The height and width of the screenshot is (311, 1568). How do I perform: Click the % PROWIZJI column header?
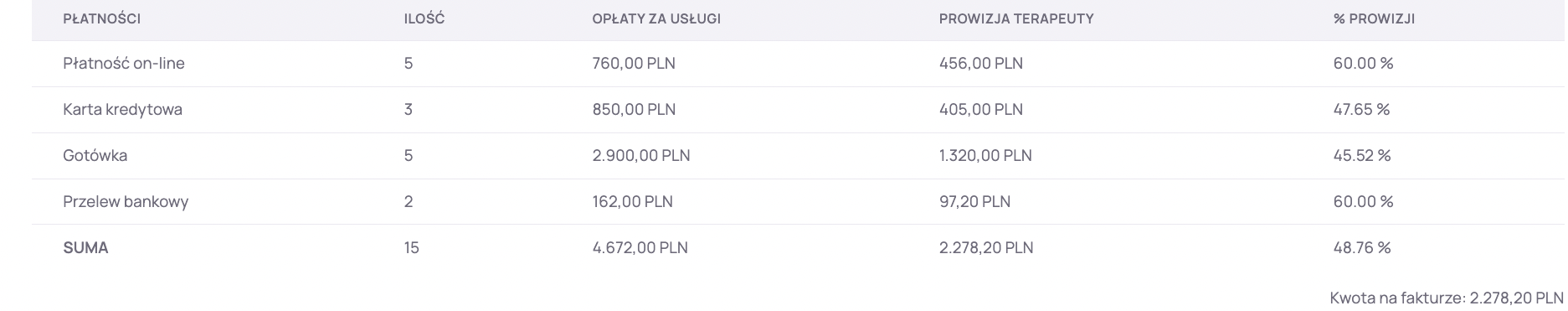coord(1374,18)
